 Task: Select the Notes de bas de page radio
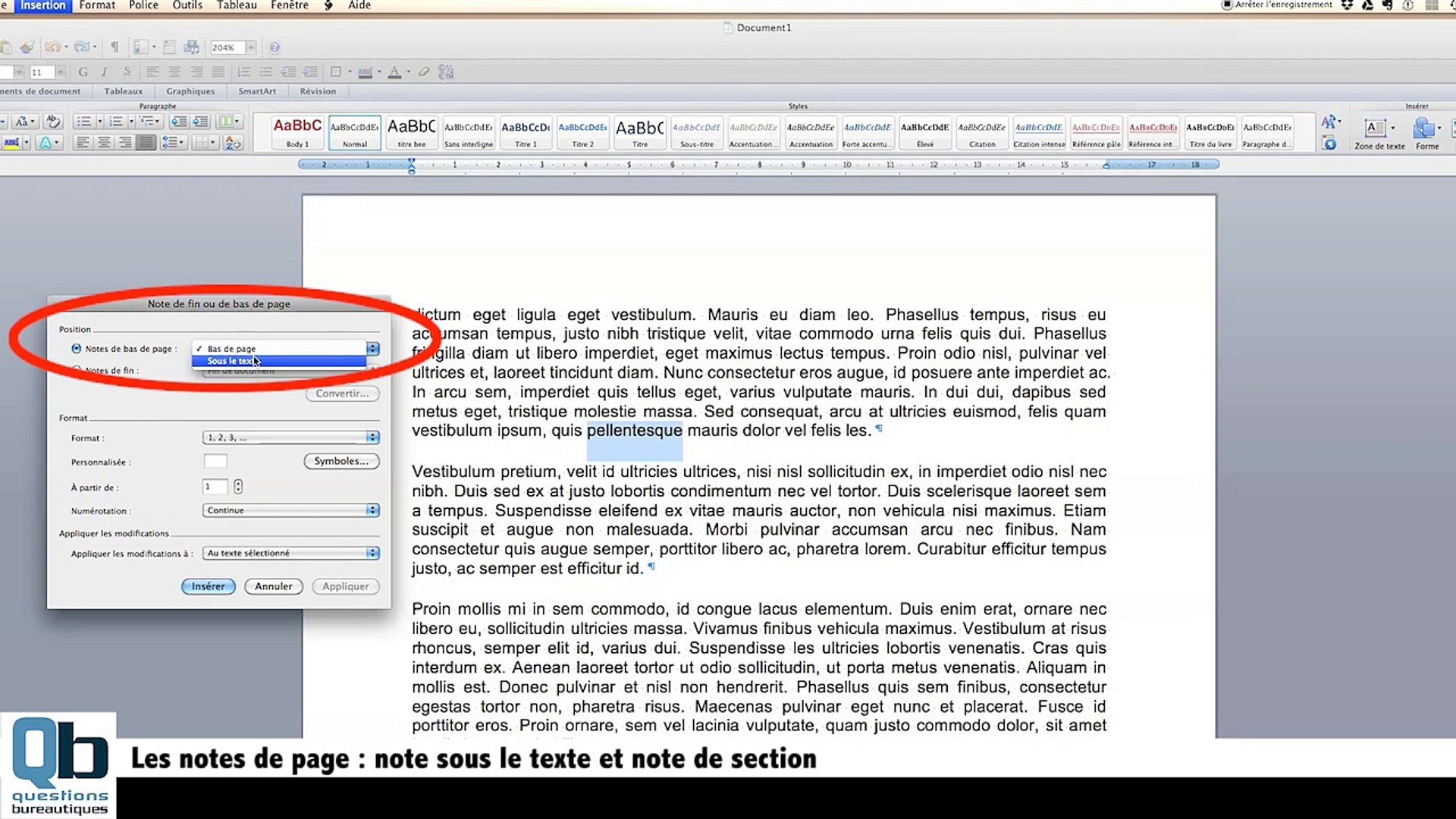(76, 349)
